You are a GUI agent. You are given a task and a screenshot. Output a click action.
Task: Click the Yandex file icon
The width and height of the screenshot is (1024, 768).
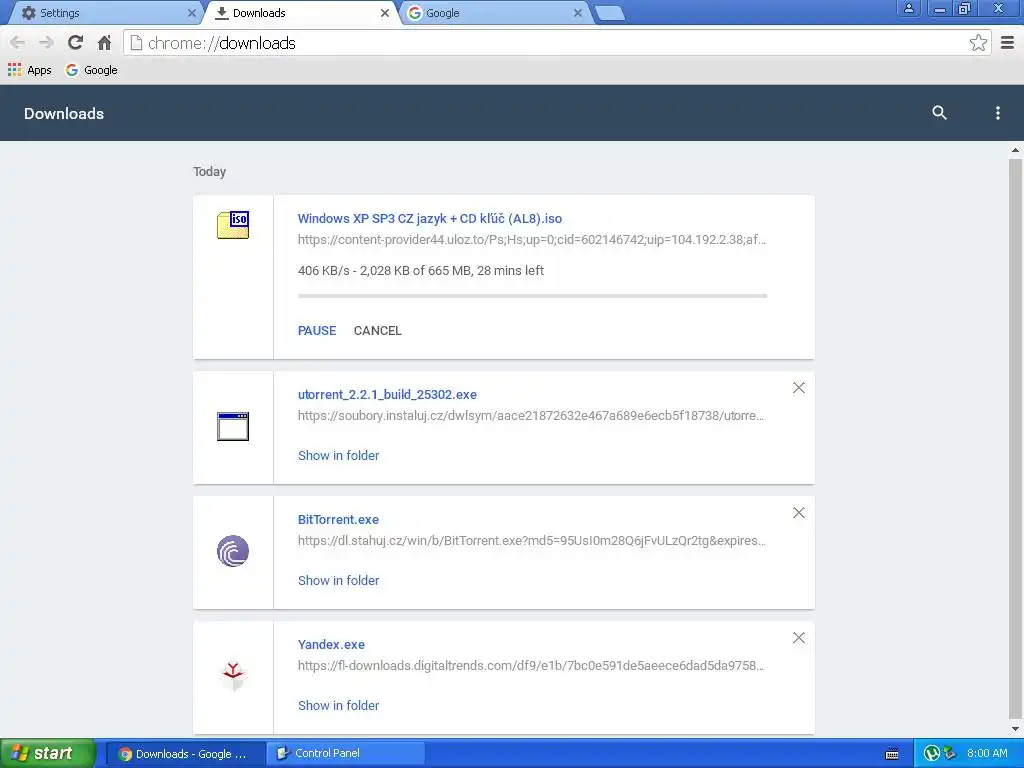click(233, 676)
